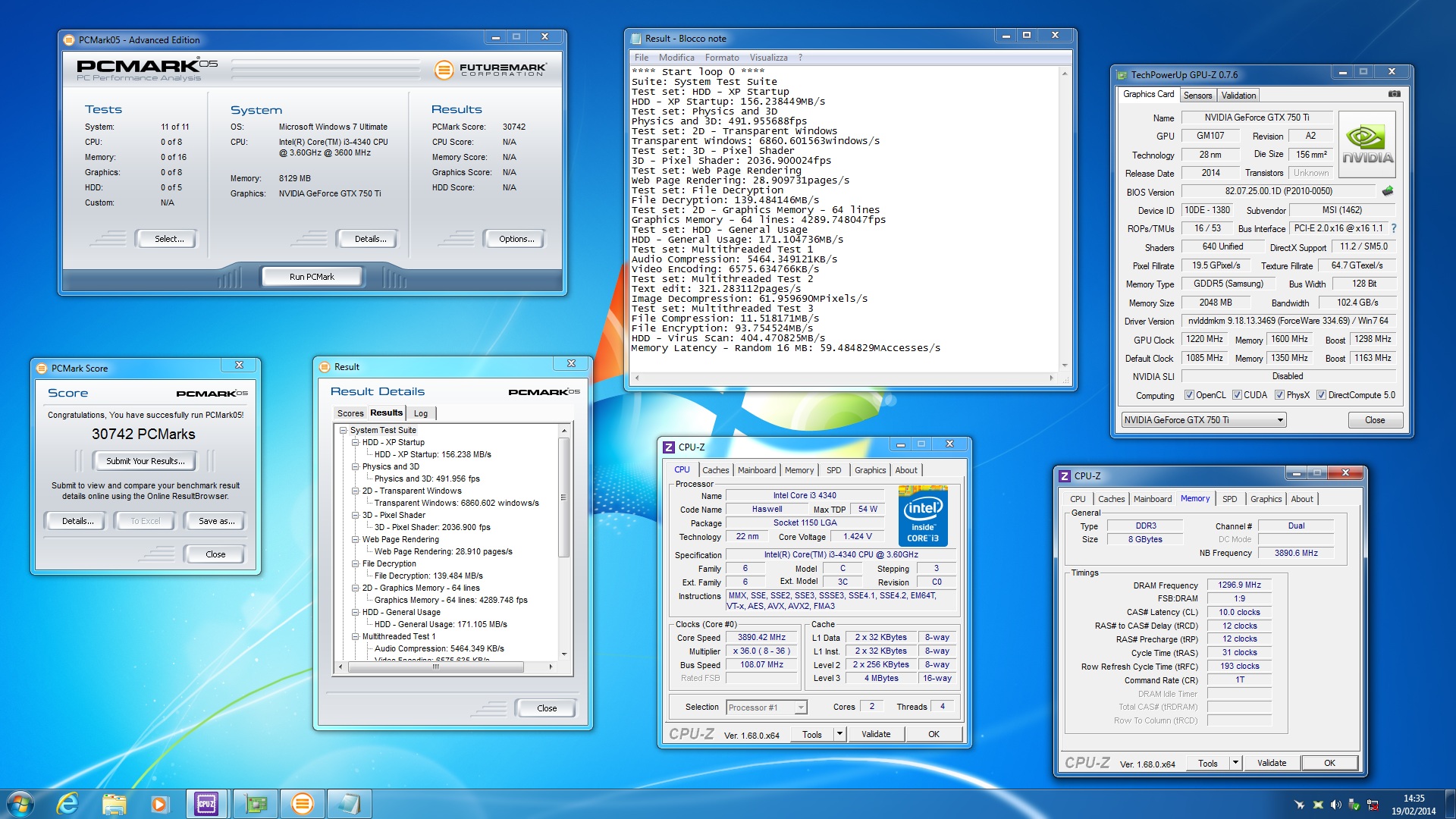Click the Options... button in PCMark05
The width and height of the screenshot is (1456, 819).
pos(516,239)
